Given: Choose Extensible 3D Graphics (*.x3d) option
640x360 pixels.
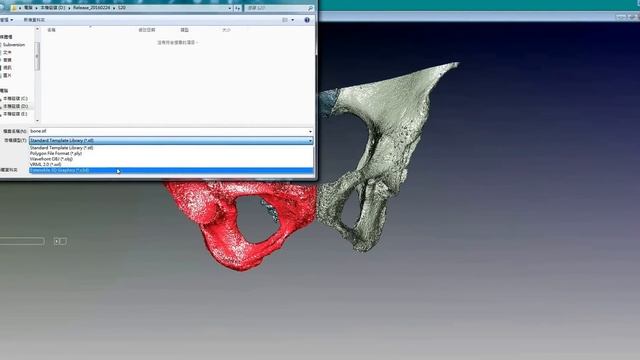Looking at the screenshot, I should tap(171, 170).
